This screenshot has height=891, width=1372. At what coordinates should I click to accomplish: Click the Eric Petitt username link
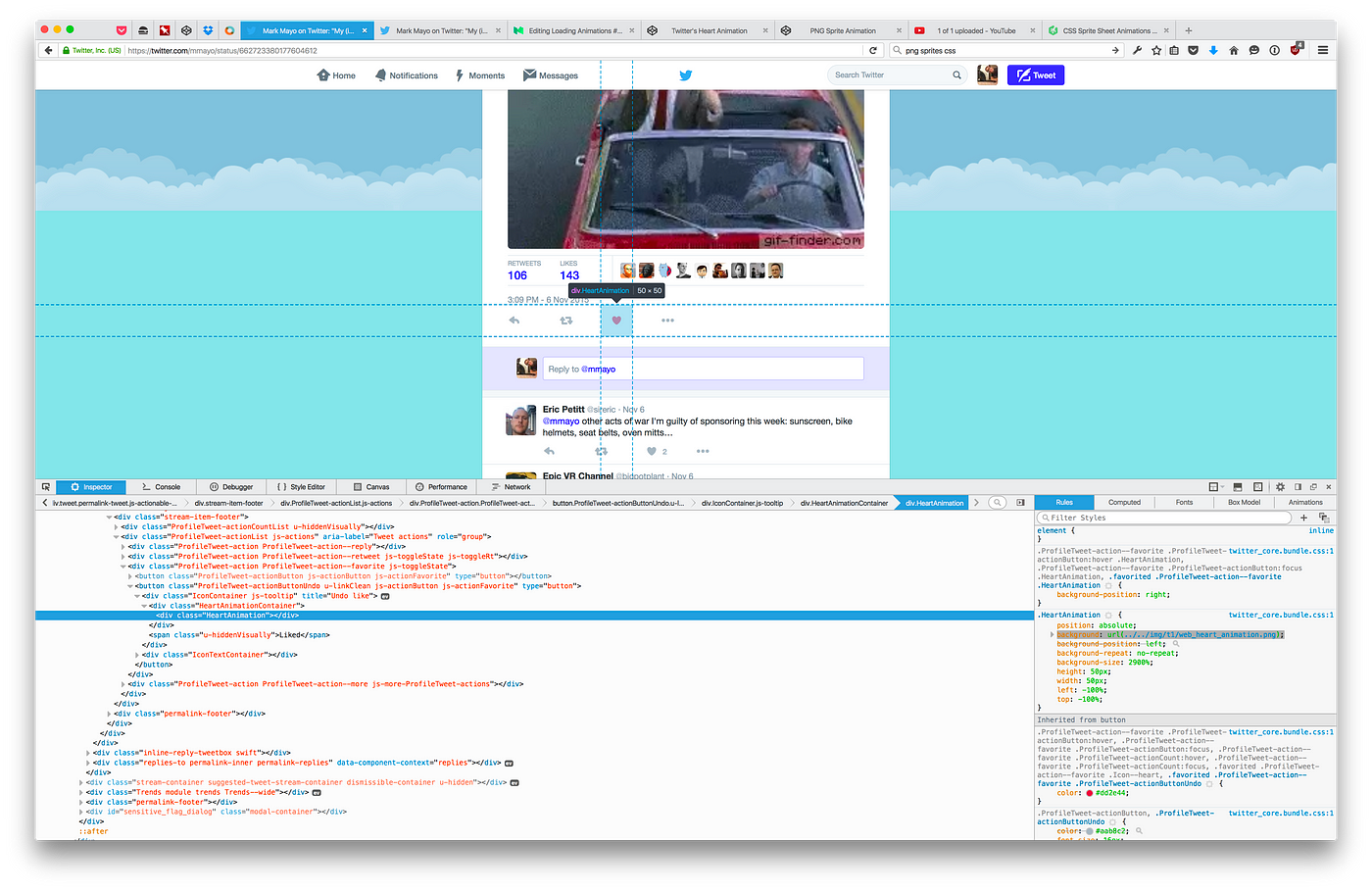pyautogui.click(x=563, y=410)
